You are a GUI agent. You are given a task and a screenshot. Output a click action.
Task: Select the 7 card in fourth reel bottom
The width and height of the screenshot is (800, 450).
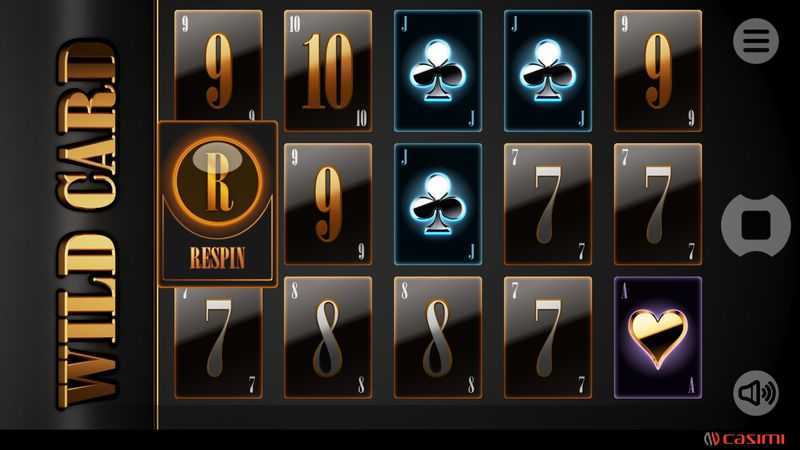click(548, 338)
